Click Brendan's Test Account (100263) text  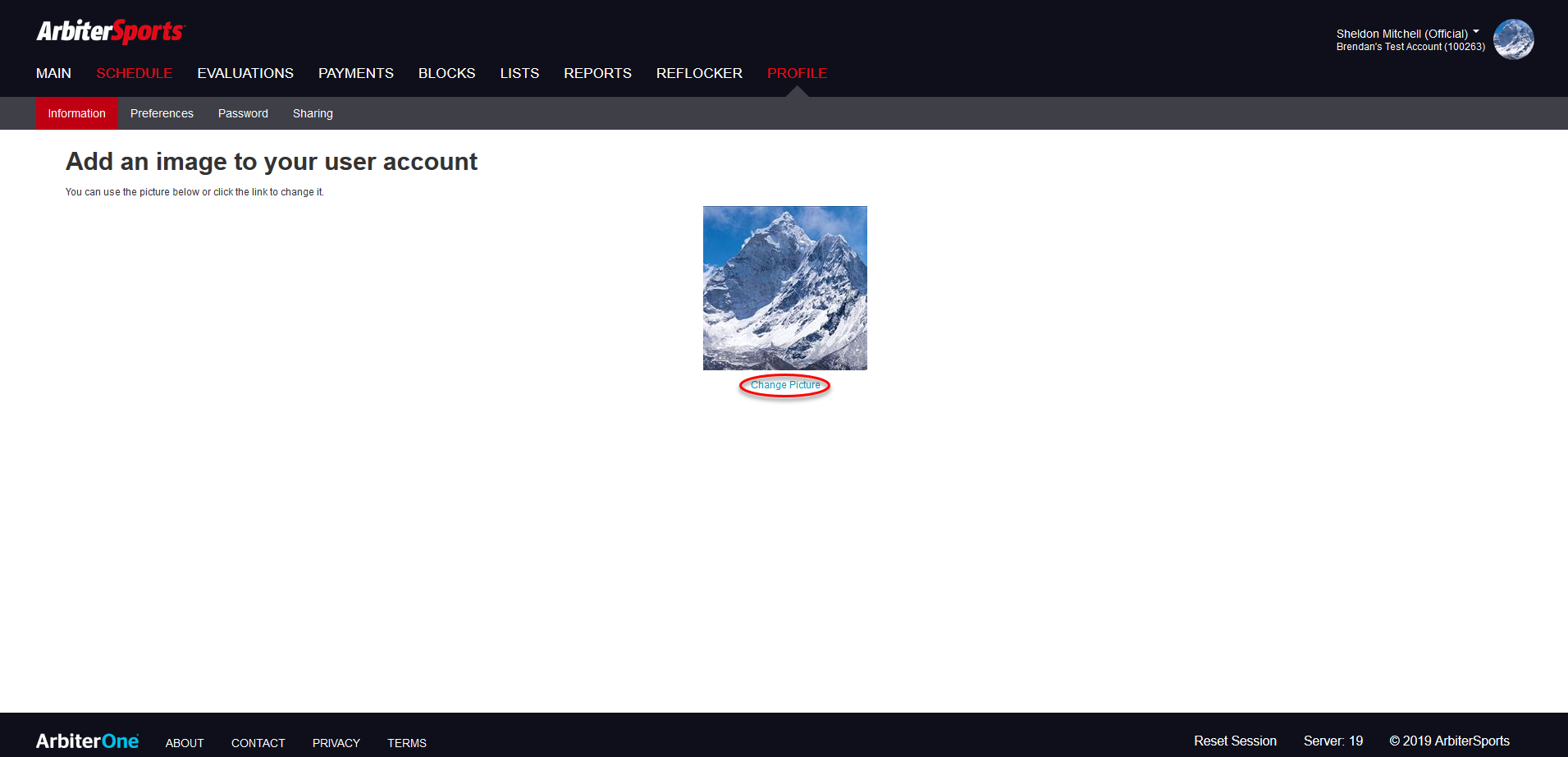point(1410,47)
